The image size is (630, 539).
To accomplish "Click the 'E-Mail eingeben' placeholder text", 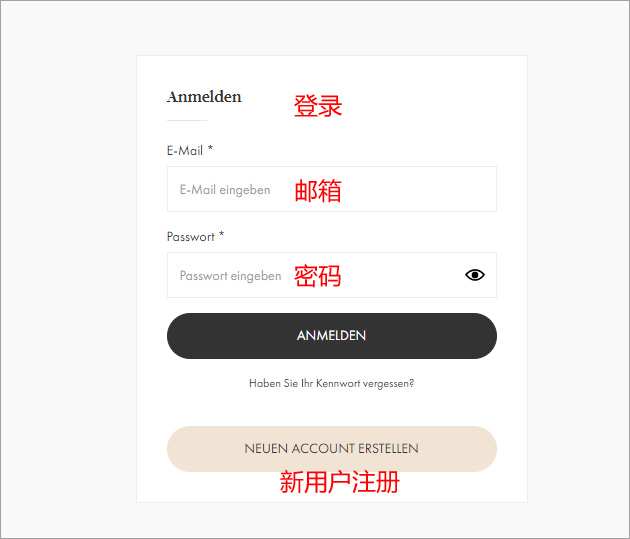I will pos(225,190).
